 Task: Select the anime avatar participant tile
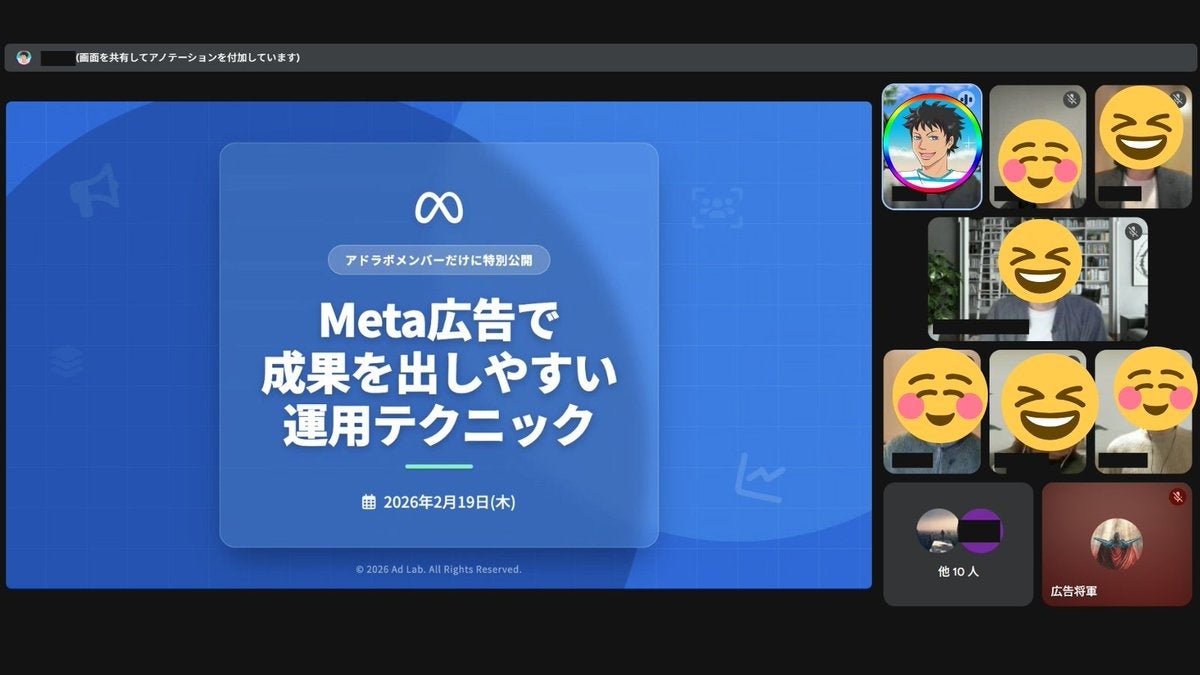tap(932, 146)
